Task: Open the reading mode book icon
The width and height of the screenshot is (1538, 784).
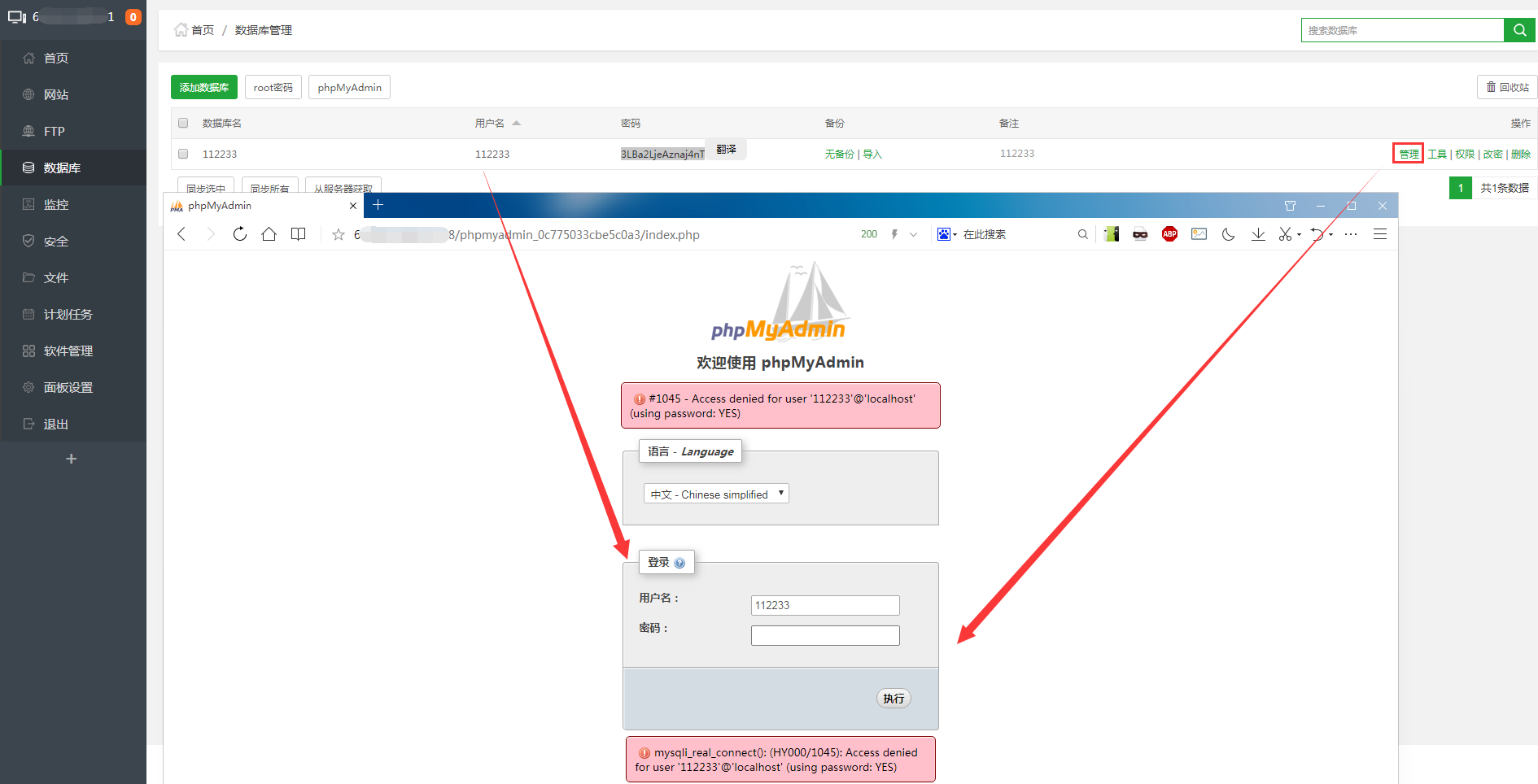Action: [x=299, y=234]
